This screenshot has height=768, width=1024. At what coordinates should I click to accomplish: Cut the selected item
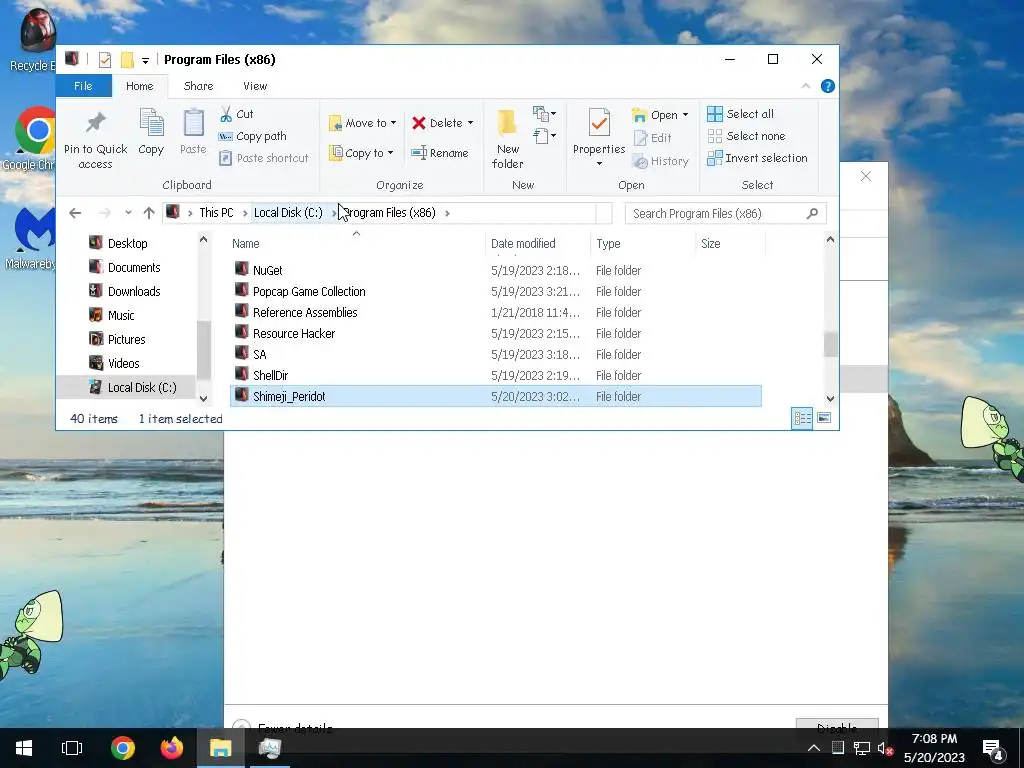pyautogui.click(x=236, y=114)
